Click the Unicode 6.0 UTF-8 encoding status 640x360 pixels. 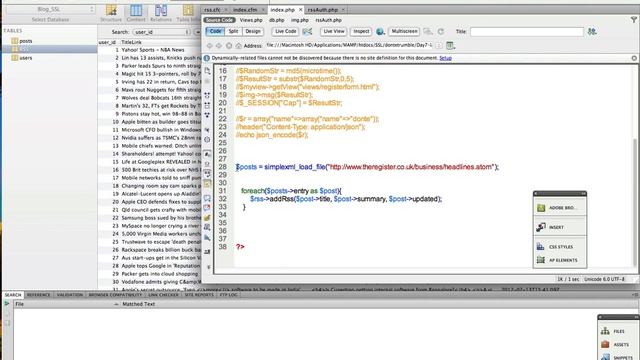604,279
